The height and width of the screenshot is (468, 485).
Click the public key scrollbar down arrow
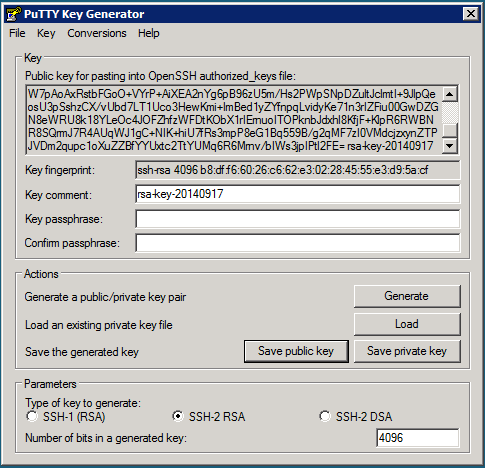[450, 146]
